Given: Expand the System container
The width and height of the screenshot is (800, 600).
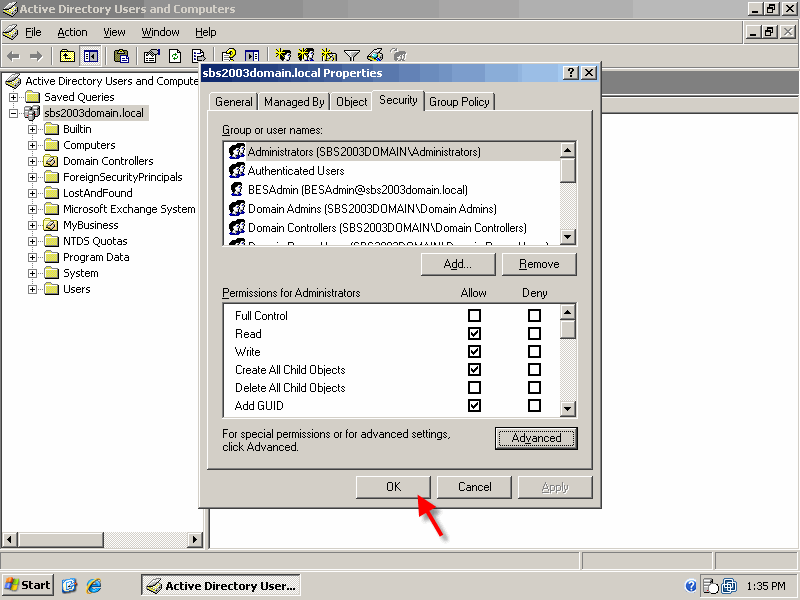Looking at the screenshot, I should pyautogui.click(x=32, y=273).
